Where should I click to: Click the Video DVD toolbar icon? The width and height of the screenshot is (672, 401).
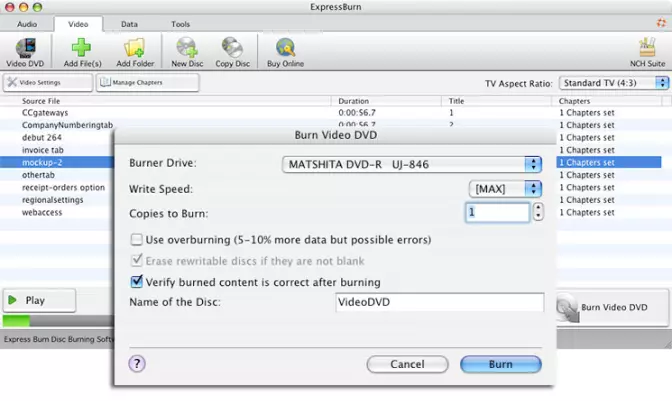(25, 53)
